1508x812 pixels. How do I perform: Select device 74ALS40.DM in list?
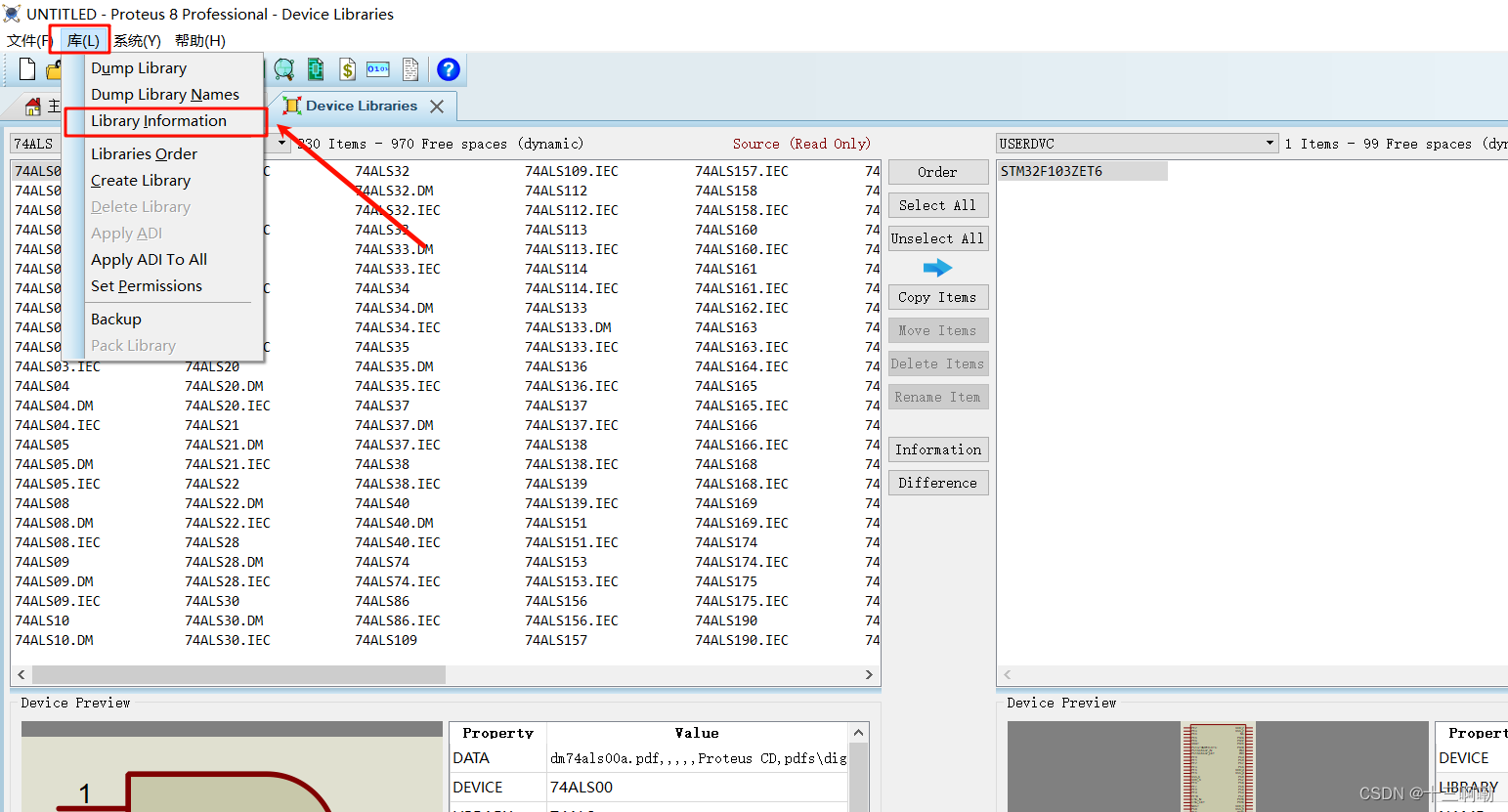pos(394,523)
